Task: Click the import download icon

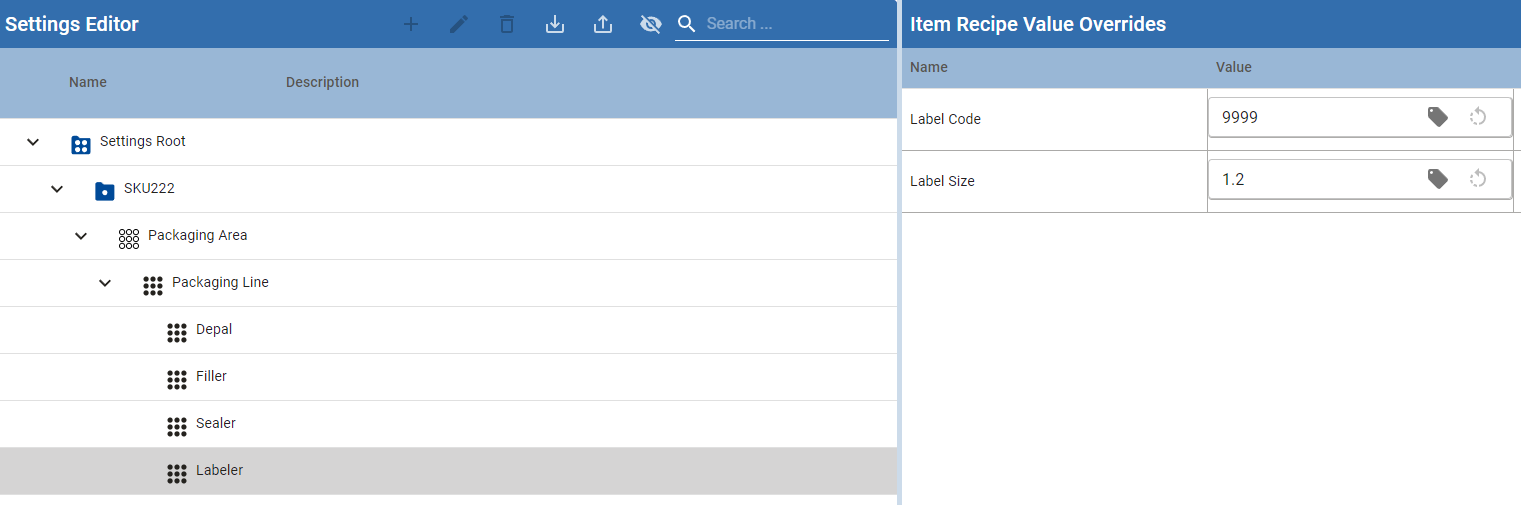Action: pos(555,24)
